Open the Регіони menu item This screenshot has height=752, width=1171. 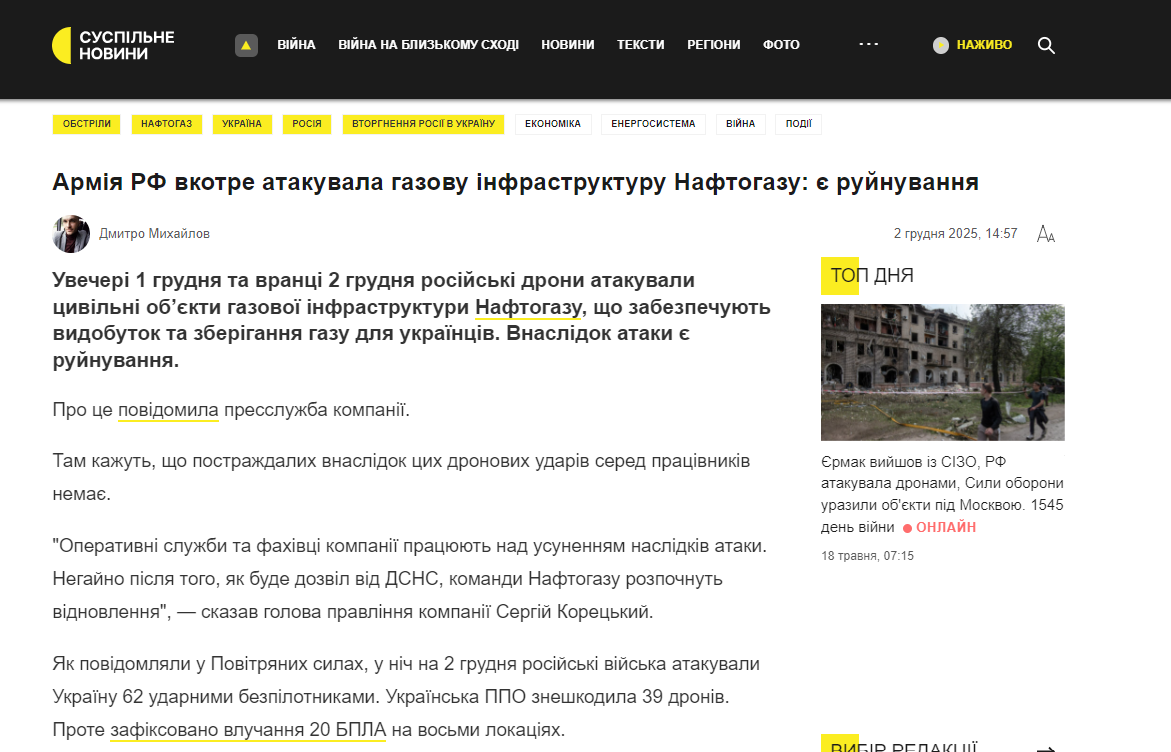pyautogui.click(x=714, y=45)
